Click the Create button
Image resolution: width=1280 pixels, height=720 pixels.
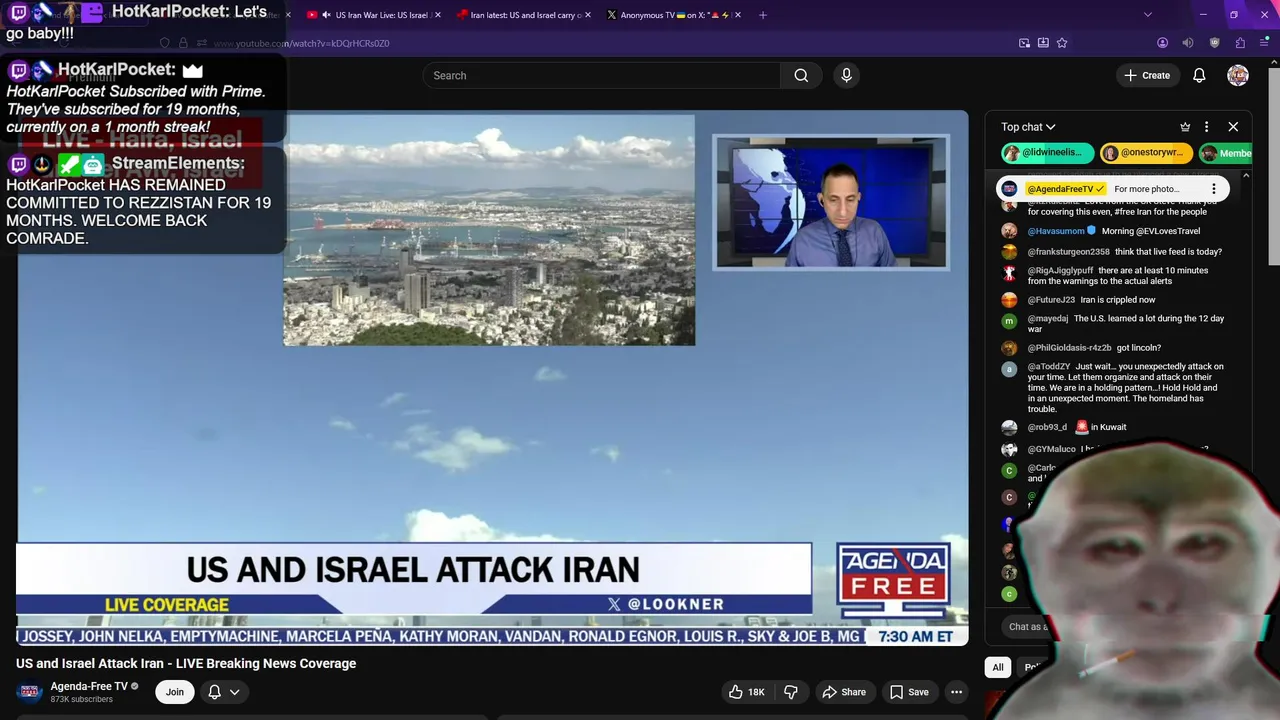click(1147, 75)
